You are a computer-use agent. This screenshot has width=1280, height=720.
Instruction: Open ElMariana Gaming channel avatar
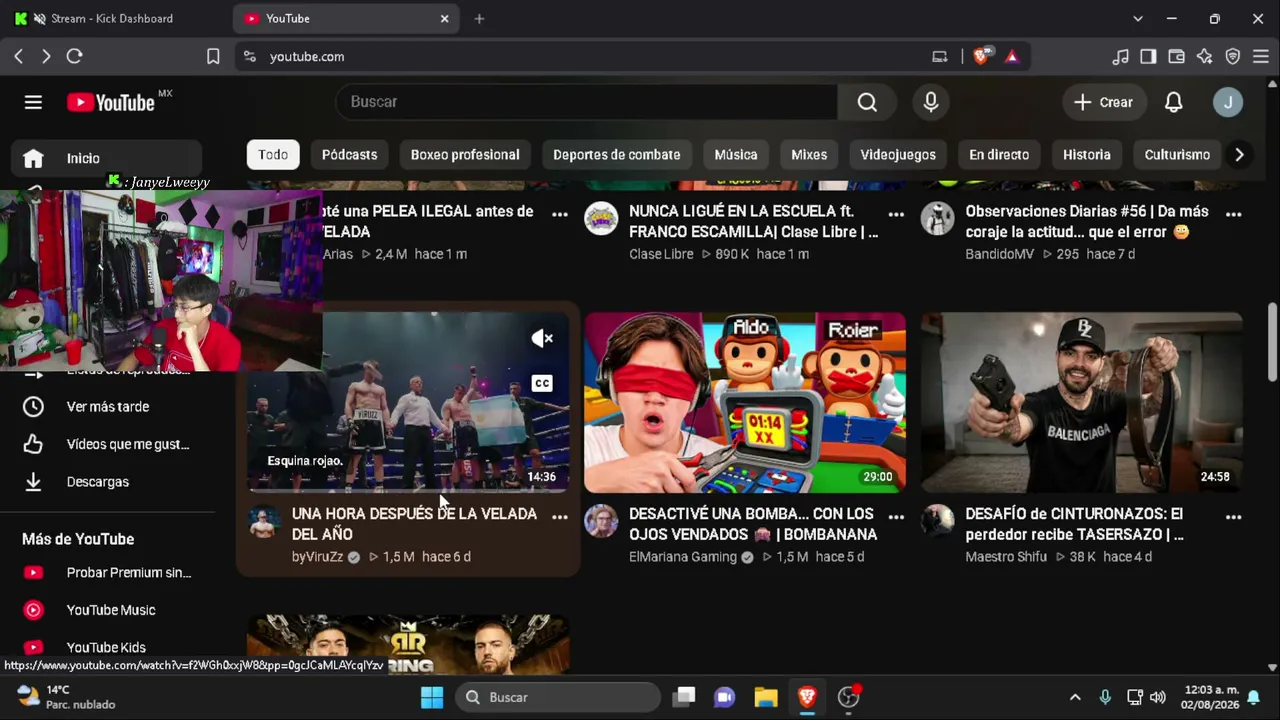(601, 521)
